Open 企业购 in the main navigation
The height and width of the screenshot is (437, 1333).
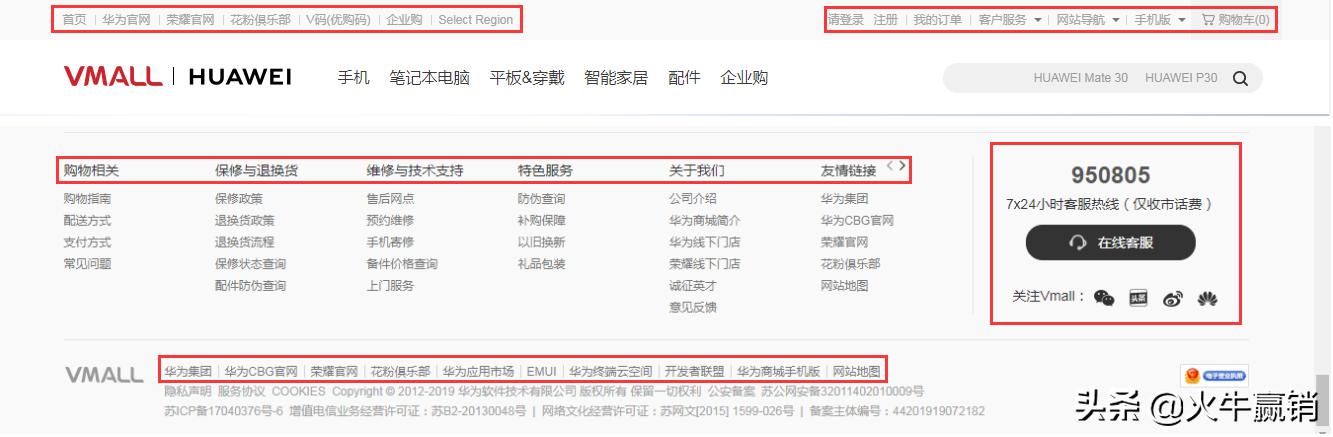(x=744, y=77)
